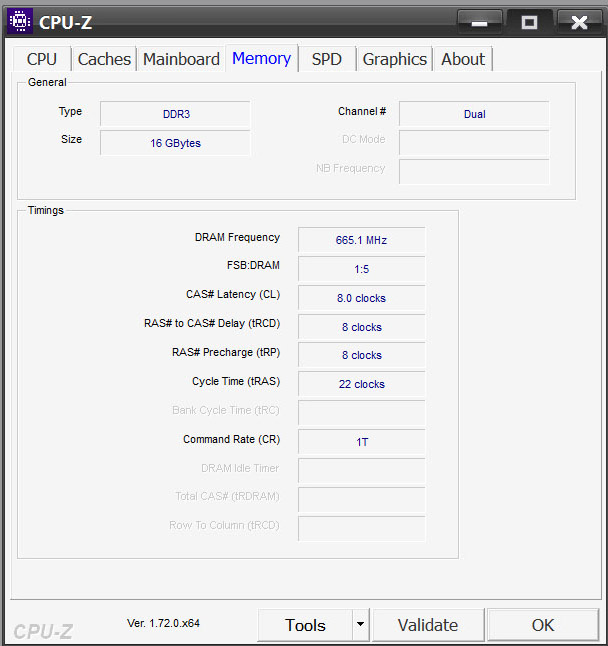Switch to the CPU tab

tap(42, 59)
